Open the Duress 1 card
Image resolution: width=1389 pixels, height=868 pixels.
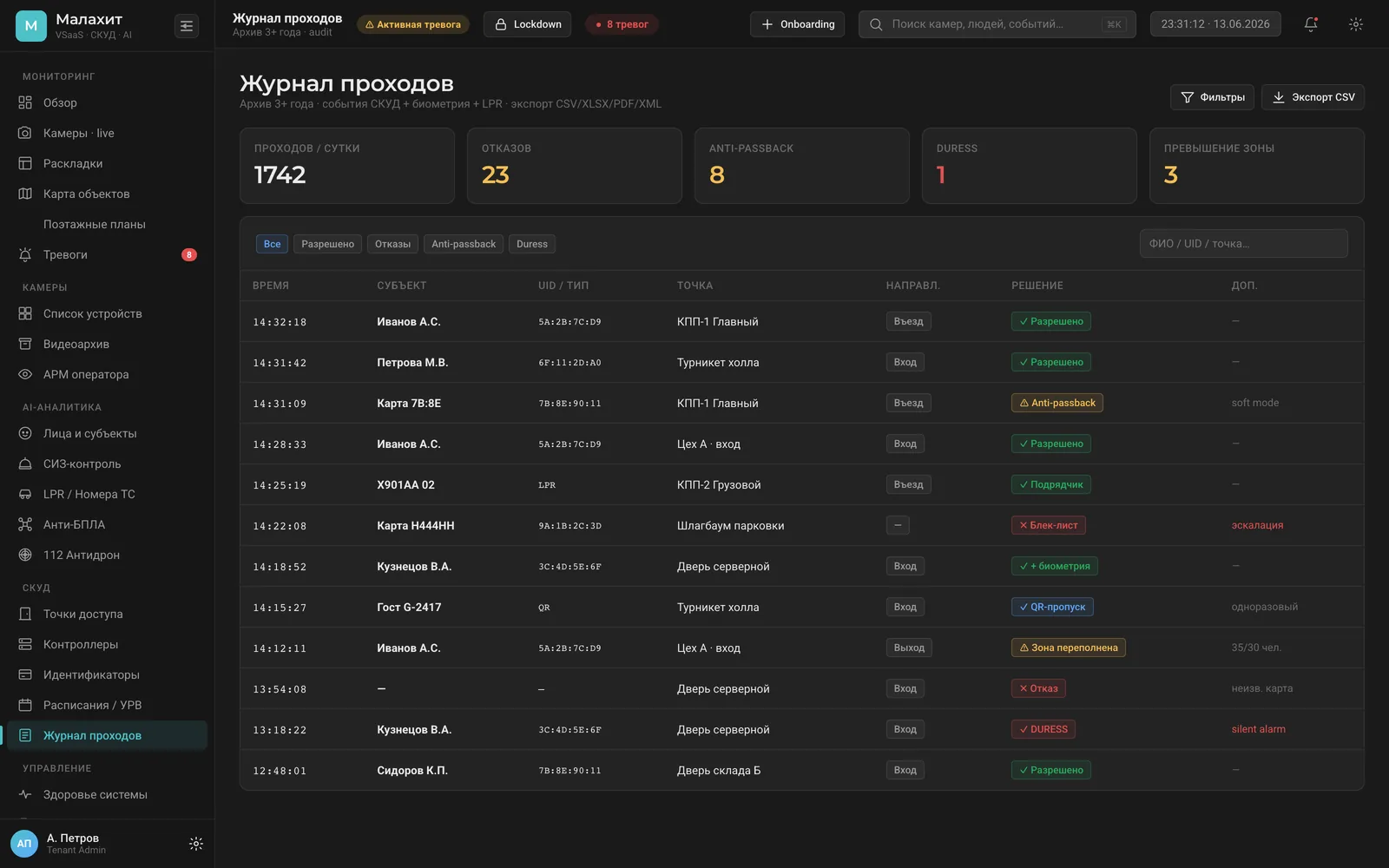click(x=1030, y=166)
